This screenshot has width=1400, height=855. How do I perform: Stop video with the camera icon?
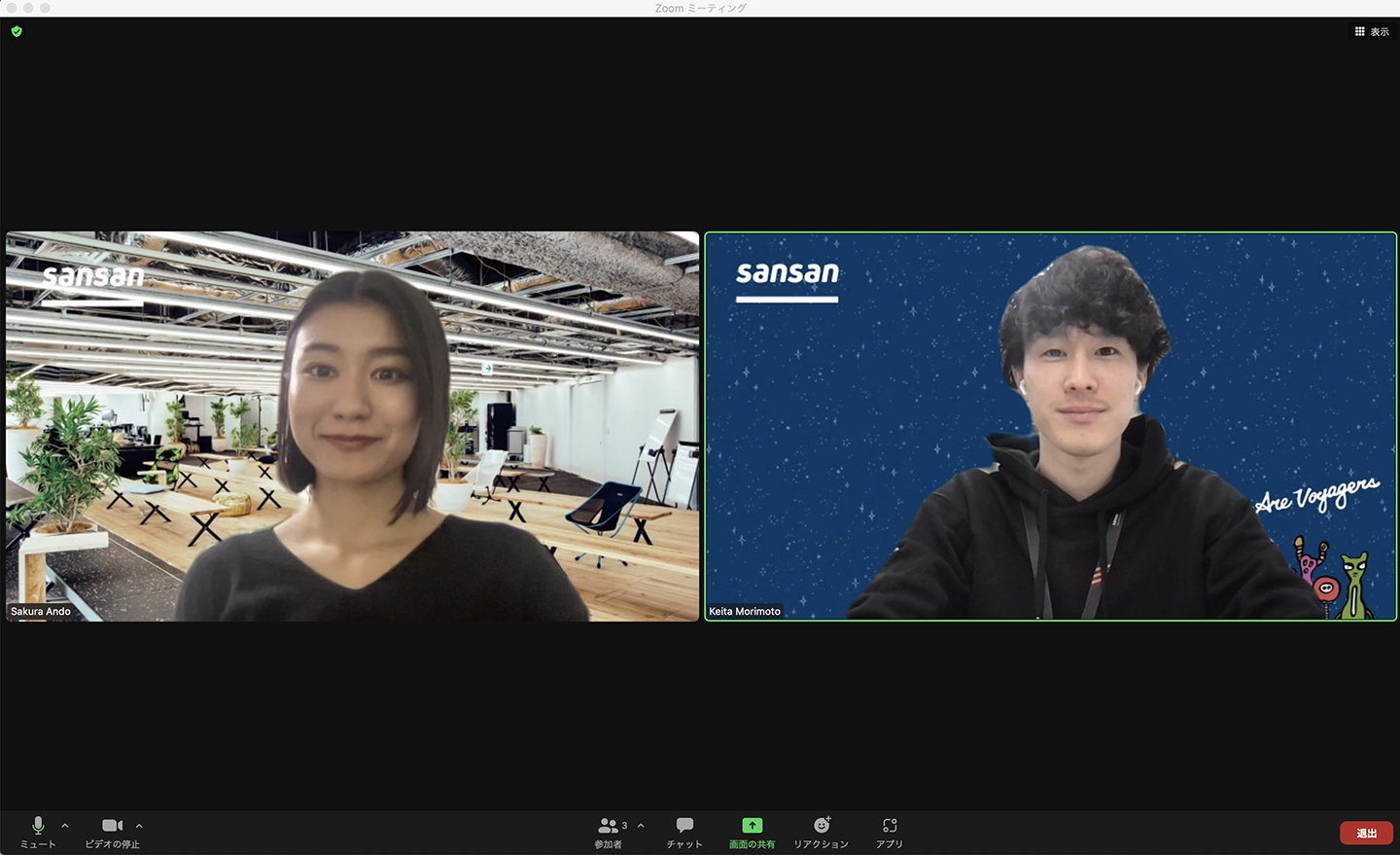coord(112,826)
